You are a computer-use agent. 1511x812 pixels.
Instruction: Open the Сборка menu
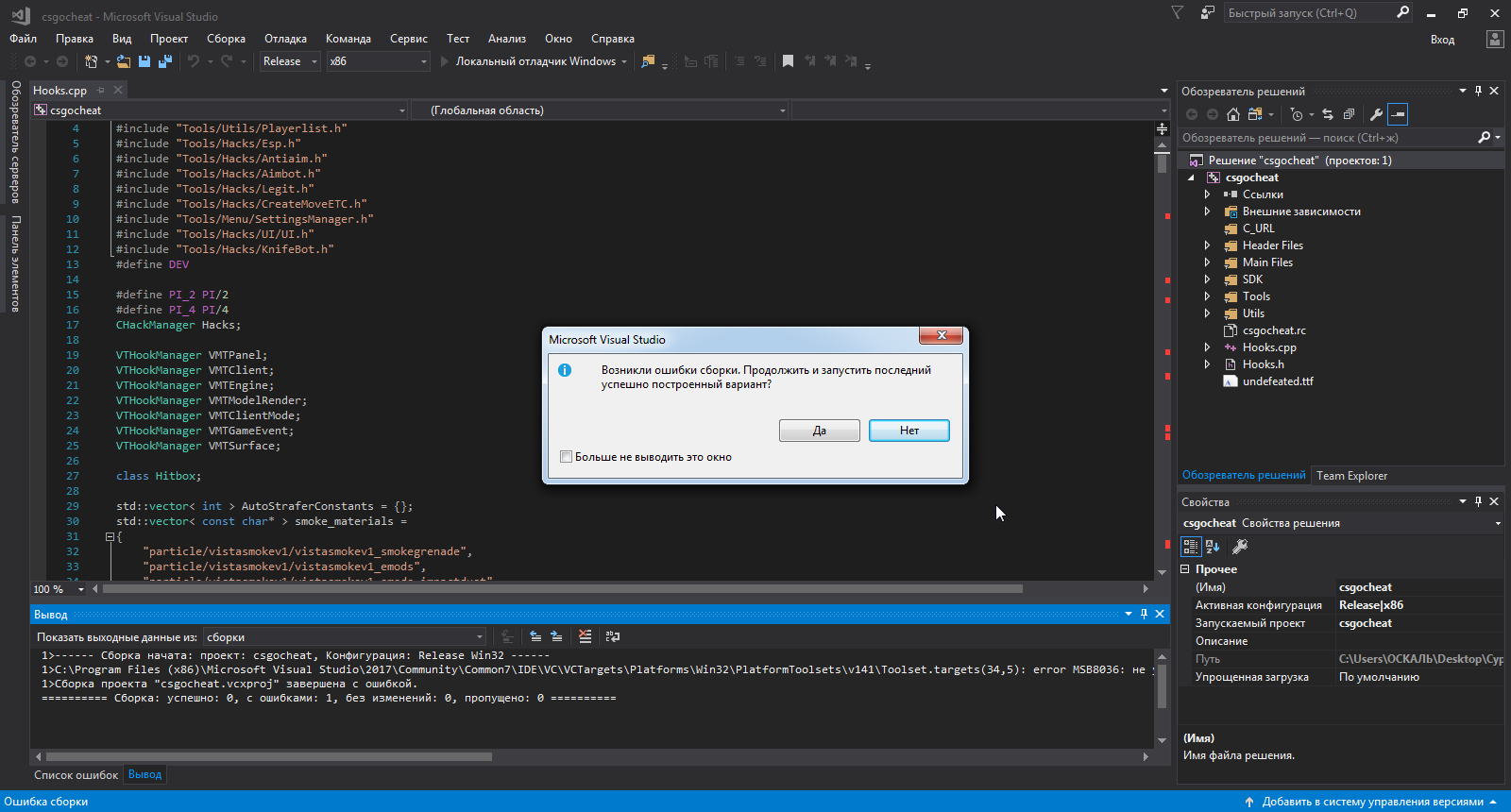pyautogui.click(x=226, y=39)
